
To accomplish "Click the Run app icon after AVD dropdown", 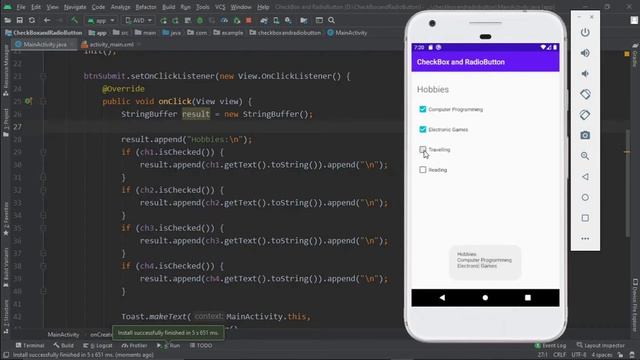I will coord(164,20).
